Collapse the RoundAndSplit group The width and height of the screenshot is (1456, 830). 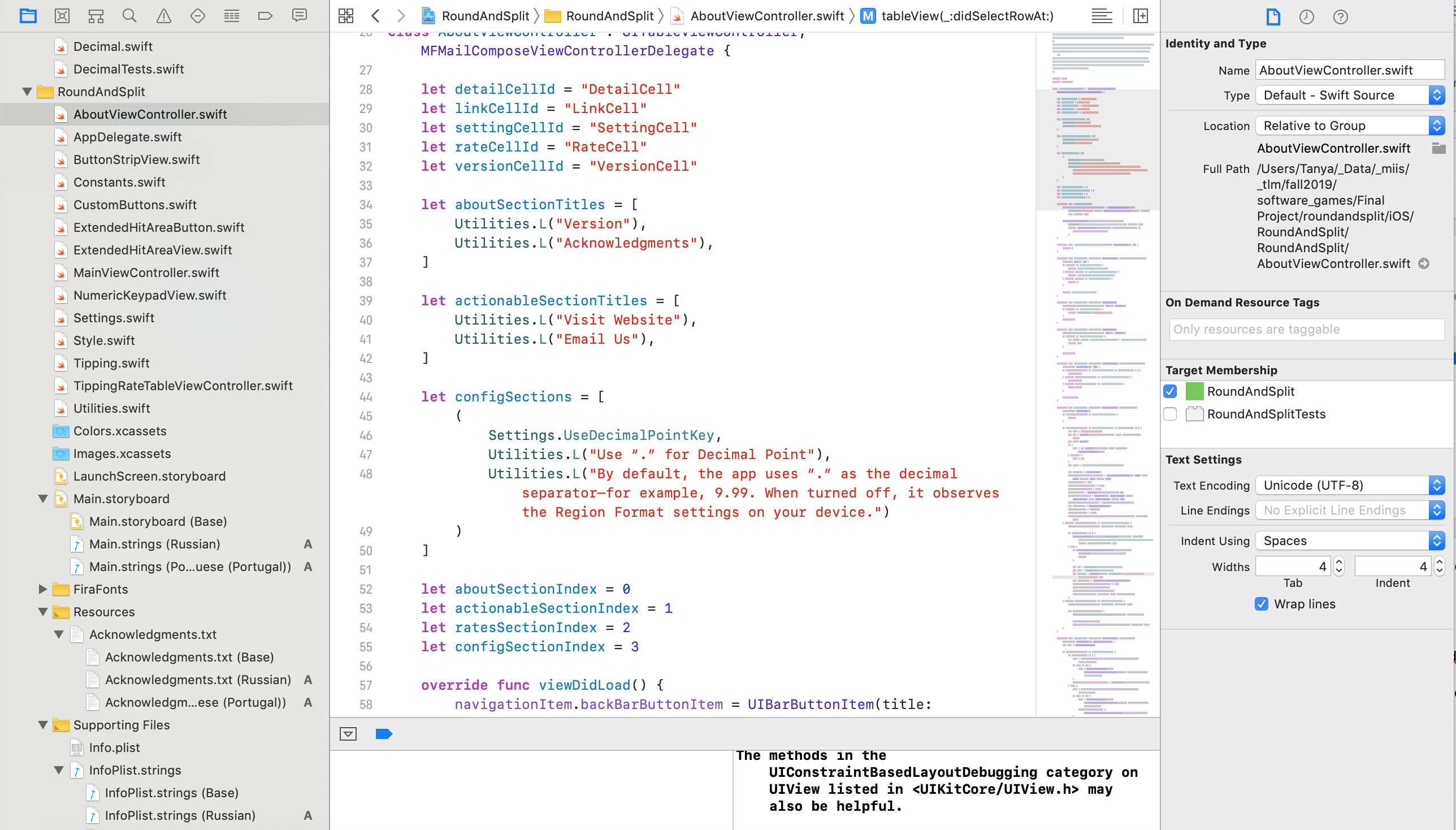(27, 92)
